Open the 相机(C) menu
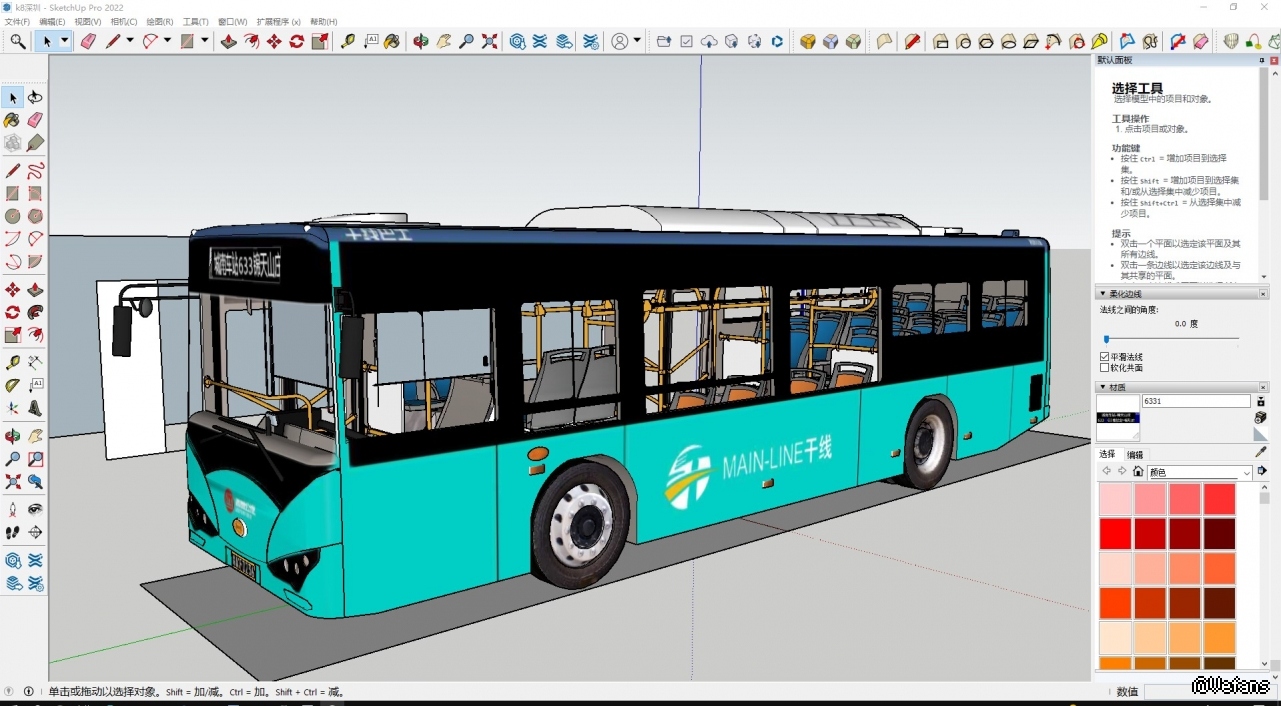Viewport: 1281px width, 706px height. [x=124, y=21]
